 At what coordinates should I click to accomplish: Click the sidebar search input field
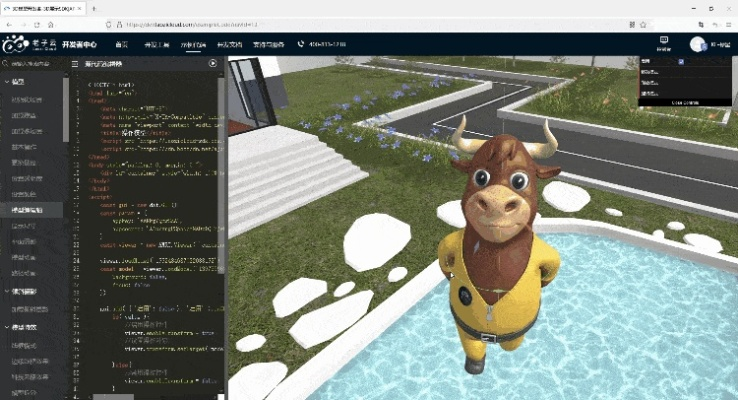click(33, 63)
